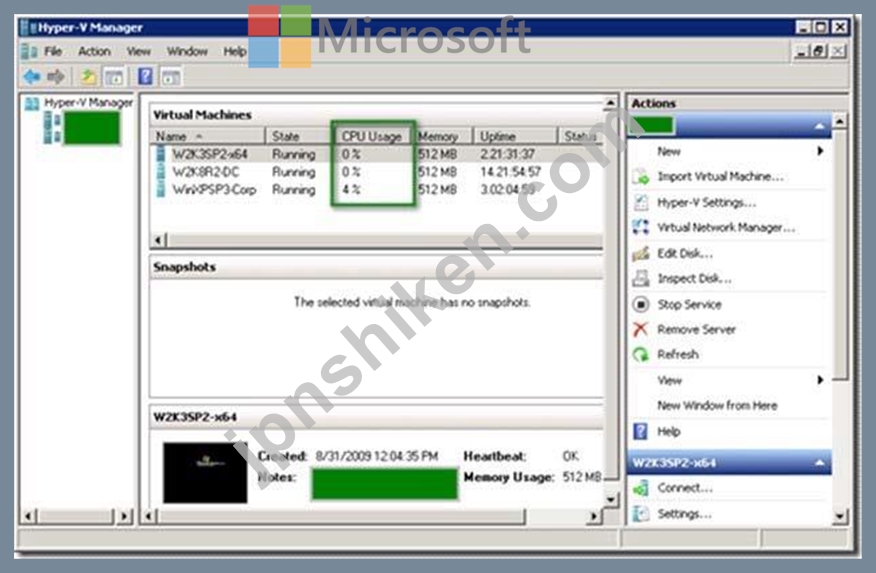Viewport: 876px width, 573px height.
Task: Click the Settings icon for W2K3SP2-x64
Action: (x=641, y=514)
